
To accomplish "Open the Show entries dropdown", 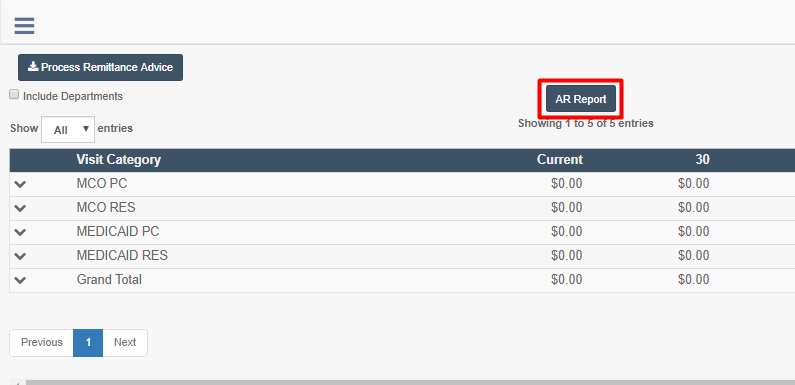I will [68, 130].
